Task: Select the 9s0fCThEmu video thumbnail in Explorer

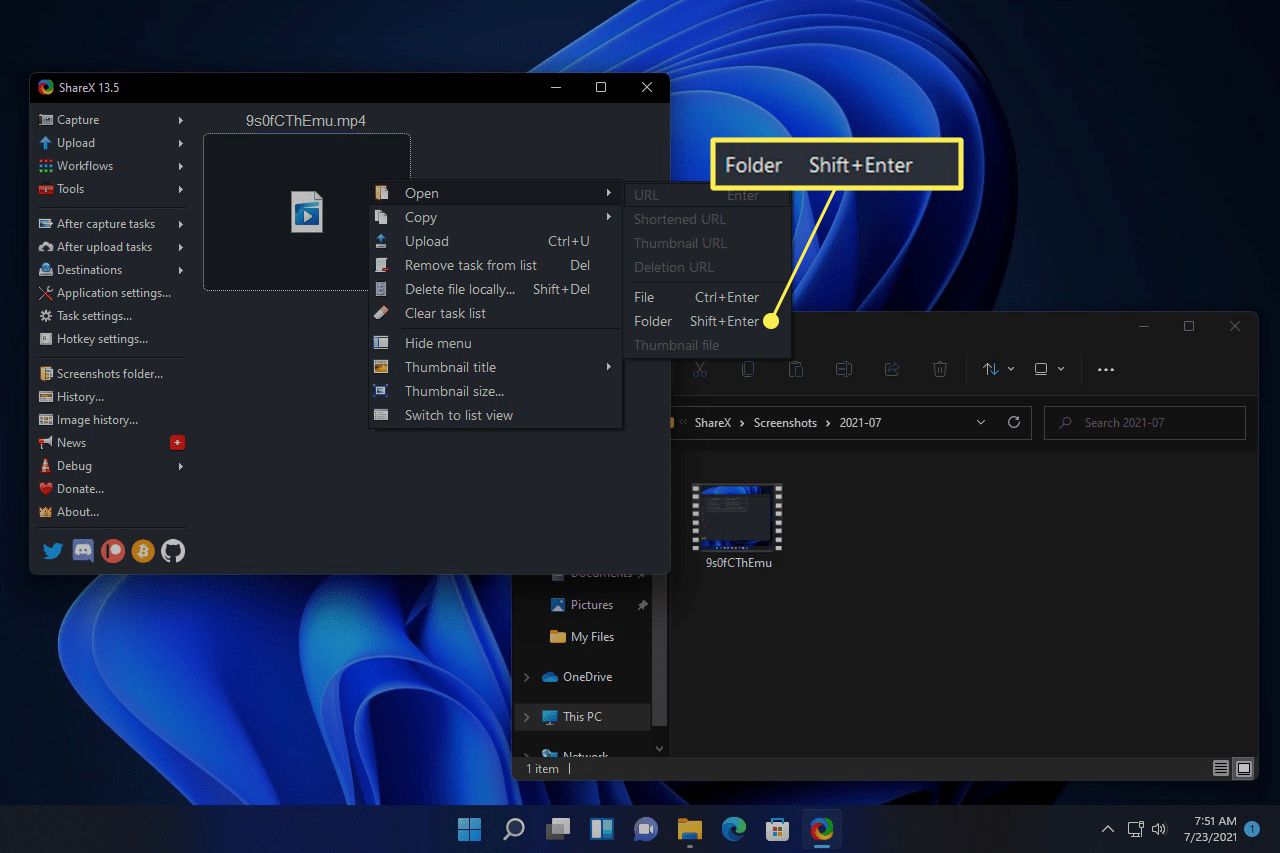Action: tap(737, 518)
